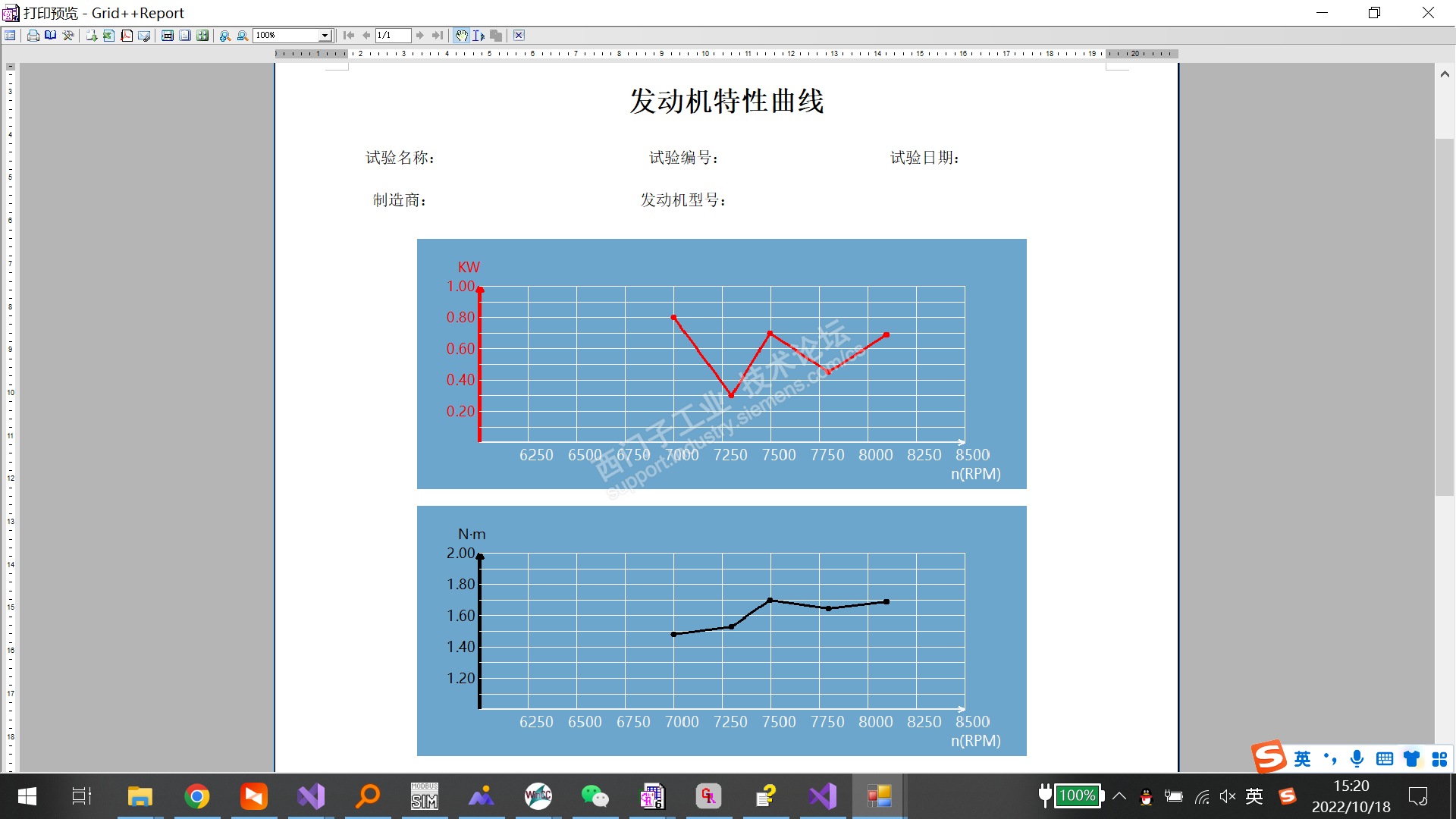Open Google Chrome from taskbar
Viewport: 1456px width, 819px height.
[197, 796]
